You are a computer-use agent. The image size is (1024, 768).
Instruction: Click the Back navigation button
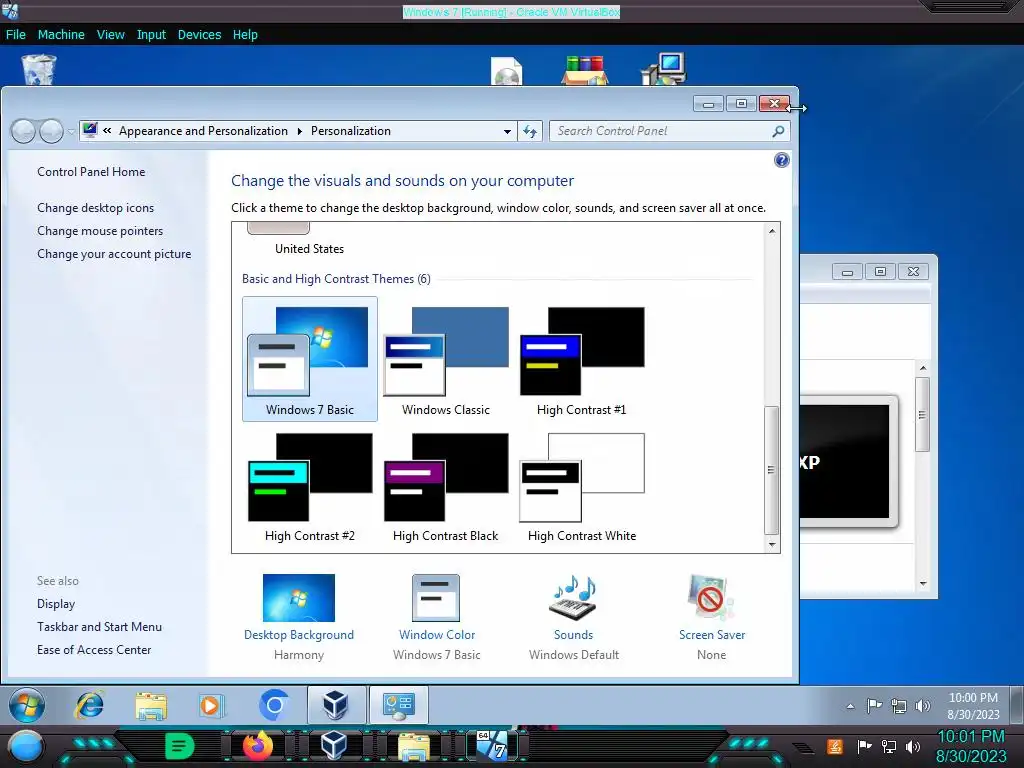click(24, 131)
